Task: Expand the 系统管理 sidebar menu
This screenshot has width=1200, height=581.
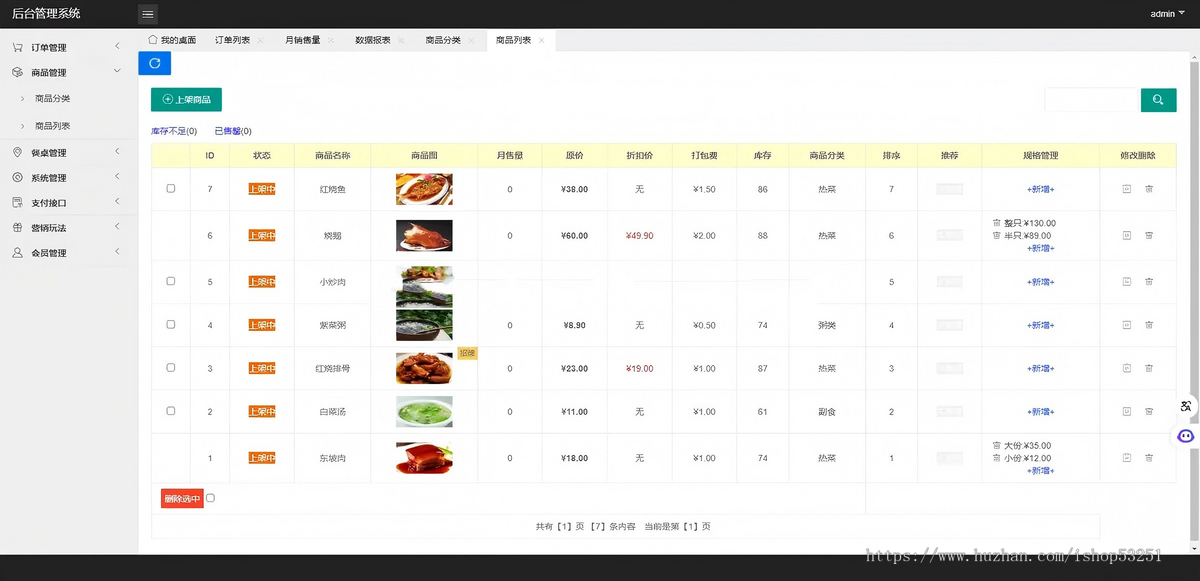Action: click(68, 178)
